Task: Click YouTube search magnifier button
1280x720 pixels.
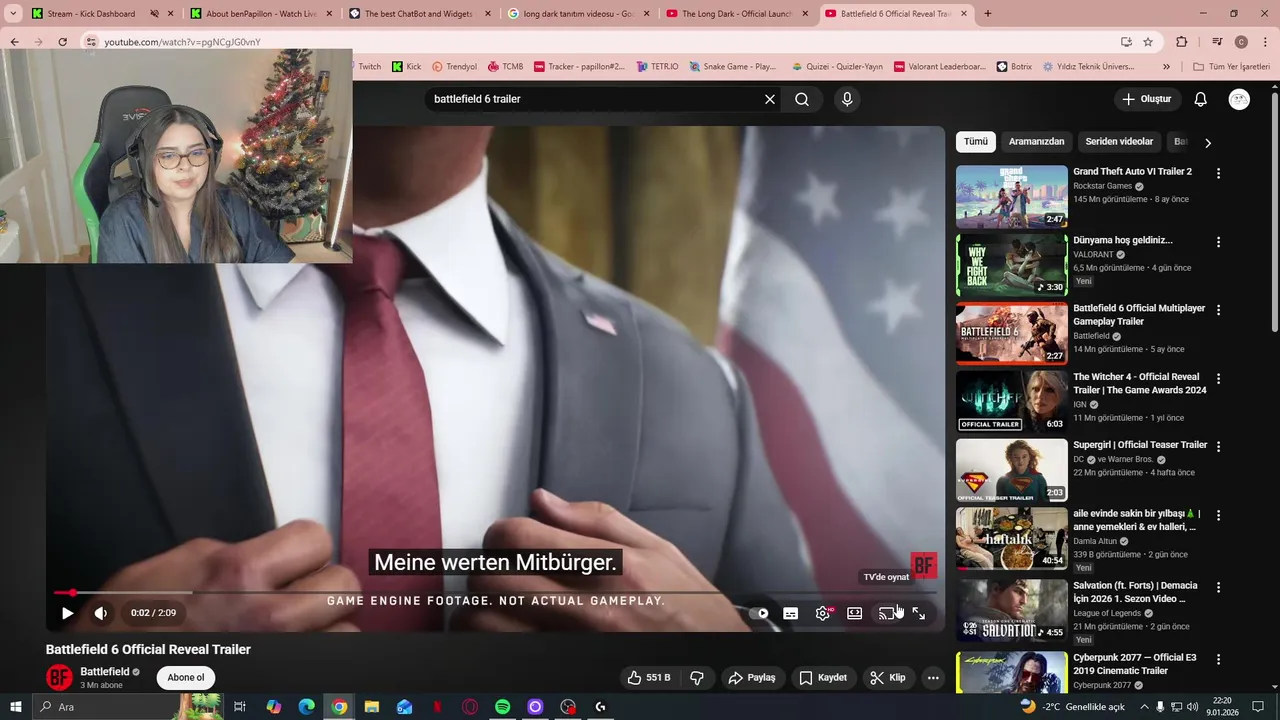Action: point(802,99)
